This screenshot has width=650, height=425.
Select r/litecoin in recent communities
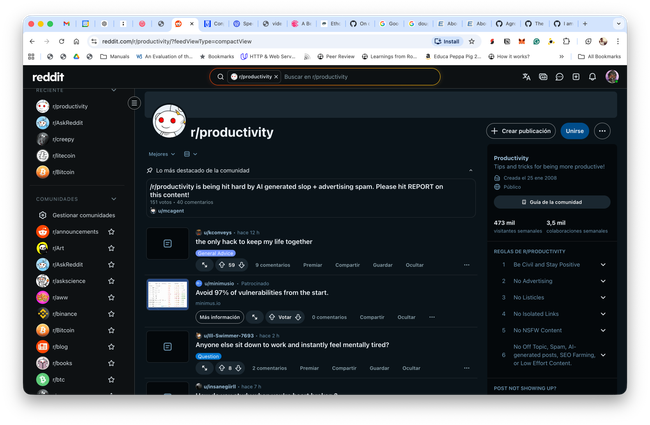(x=65, y=155)
